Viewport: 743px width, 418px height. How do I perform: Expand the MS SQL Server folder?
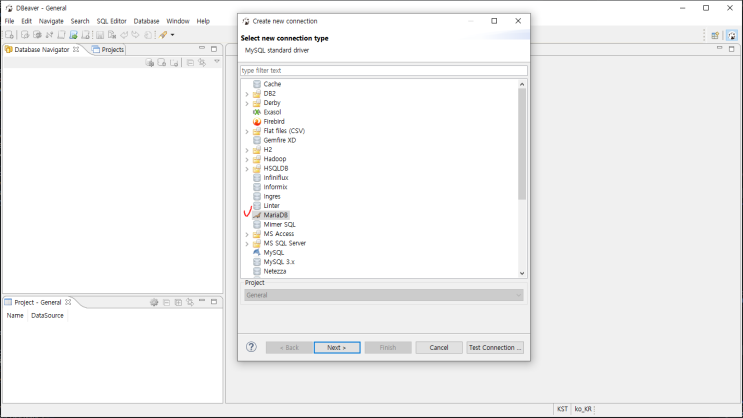[x=247, y=244]
